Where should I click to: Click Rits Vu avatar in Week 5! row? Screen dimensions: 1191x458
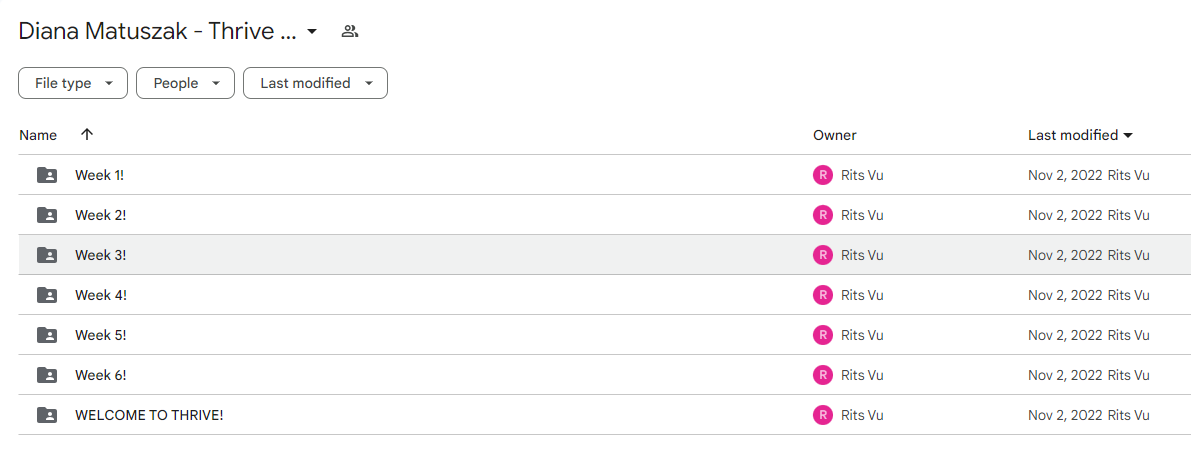pyautogui.click(x=823, y=334)
